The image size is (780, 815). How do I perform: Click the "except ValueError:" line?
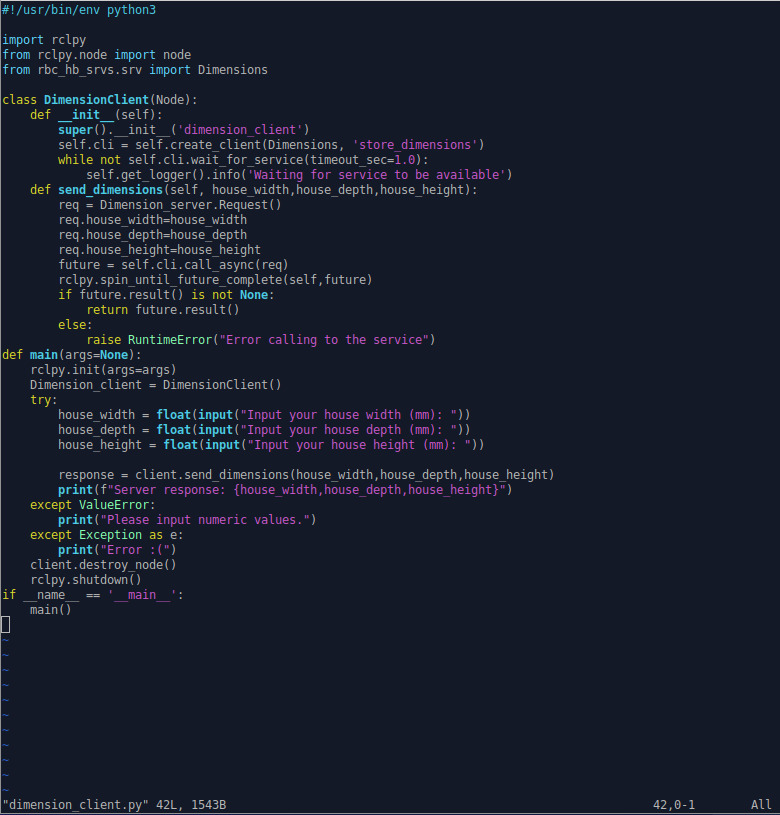pyautogui.click(x=93, y=505)
